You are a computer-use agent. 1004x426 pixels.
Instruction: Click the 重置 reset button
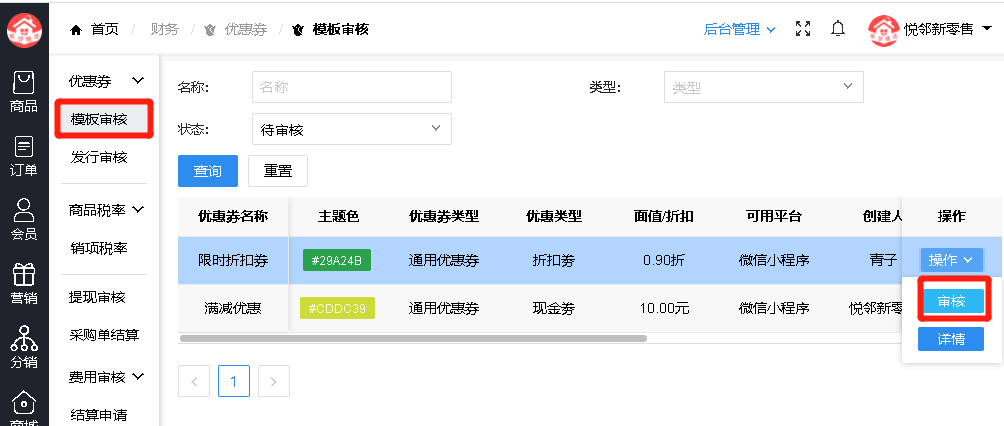click(278, 171)
